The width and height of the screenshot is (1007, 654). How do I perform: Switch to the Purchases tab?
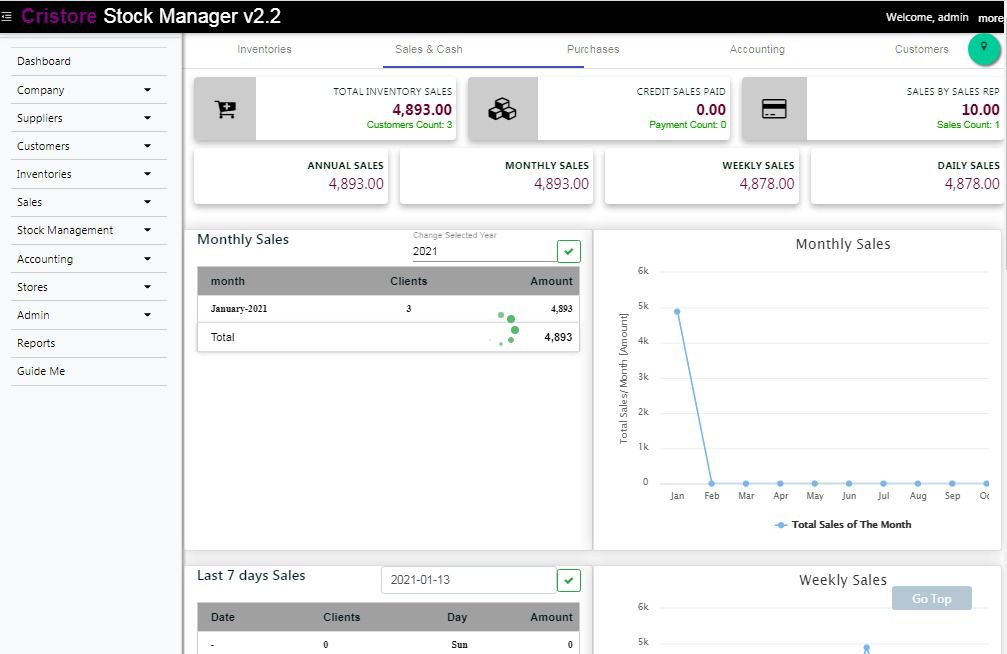(x=593, y=49)
